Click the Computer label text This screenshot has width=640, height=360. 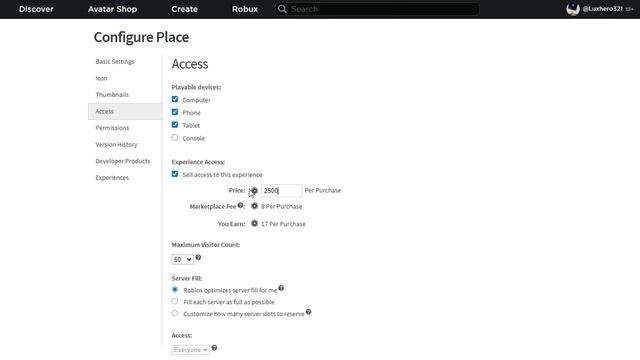click(x=196, y=100)
